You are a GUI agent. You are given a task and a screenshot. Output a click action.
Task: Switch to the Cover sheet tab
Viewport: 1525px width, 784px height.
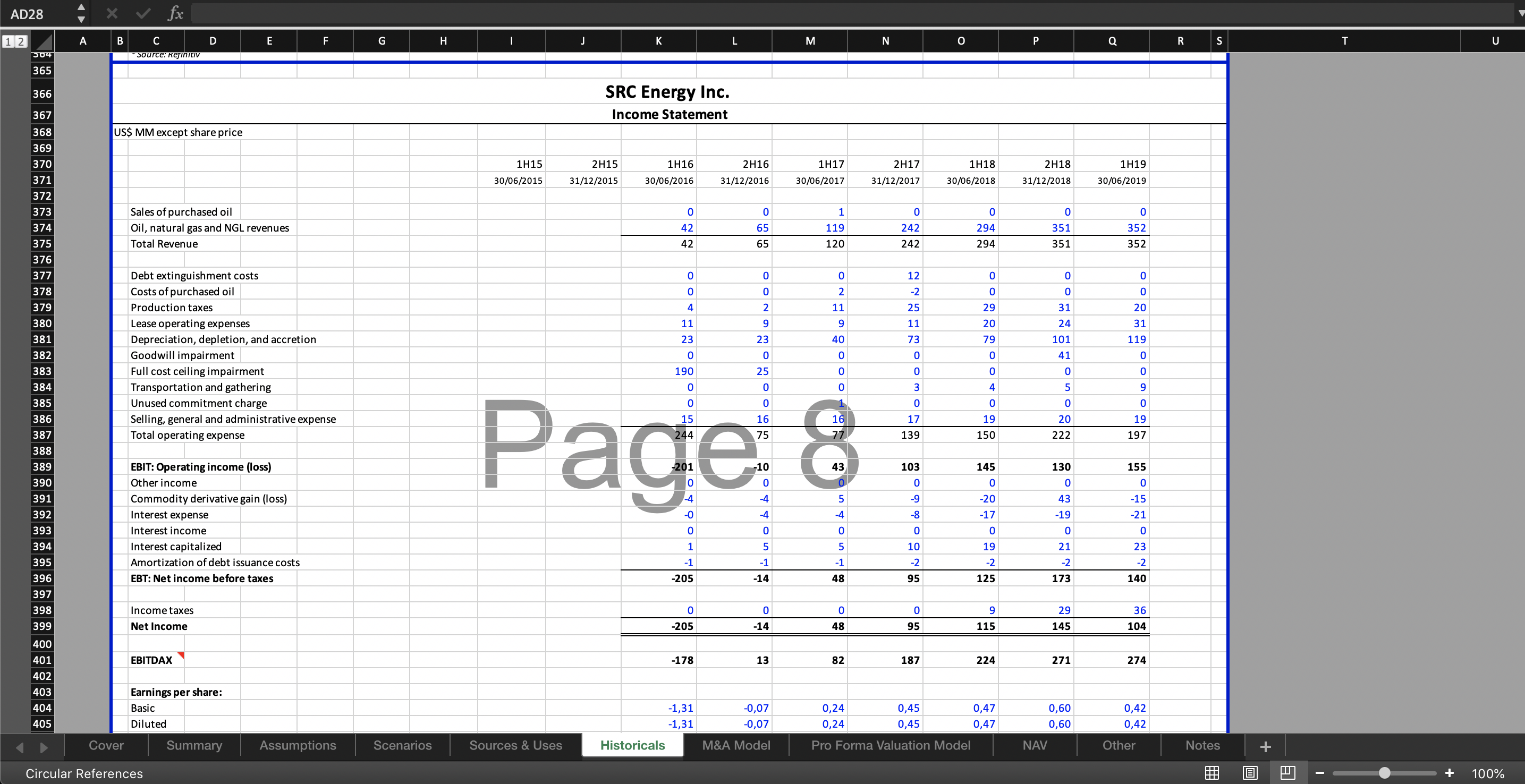106,746
